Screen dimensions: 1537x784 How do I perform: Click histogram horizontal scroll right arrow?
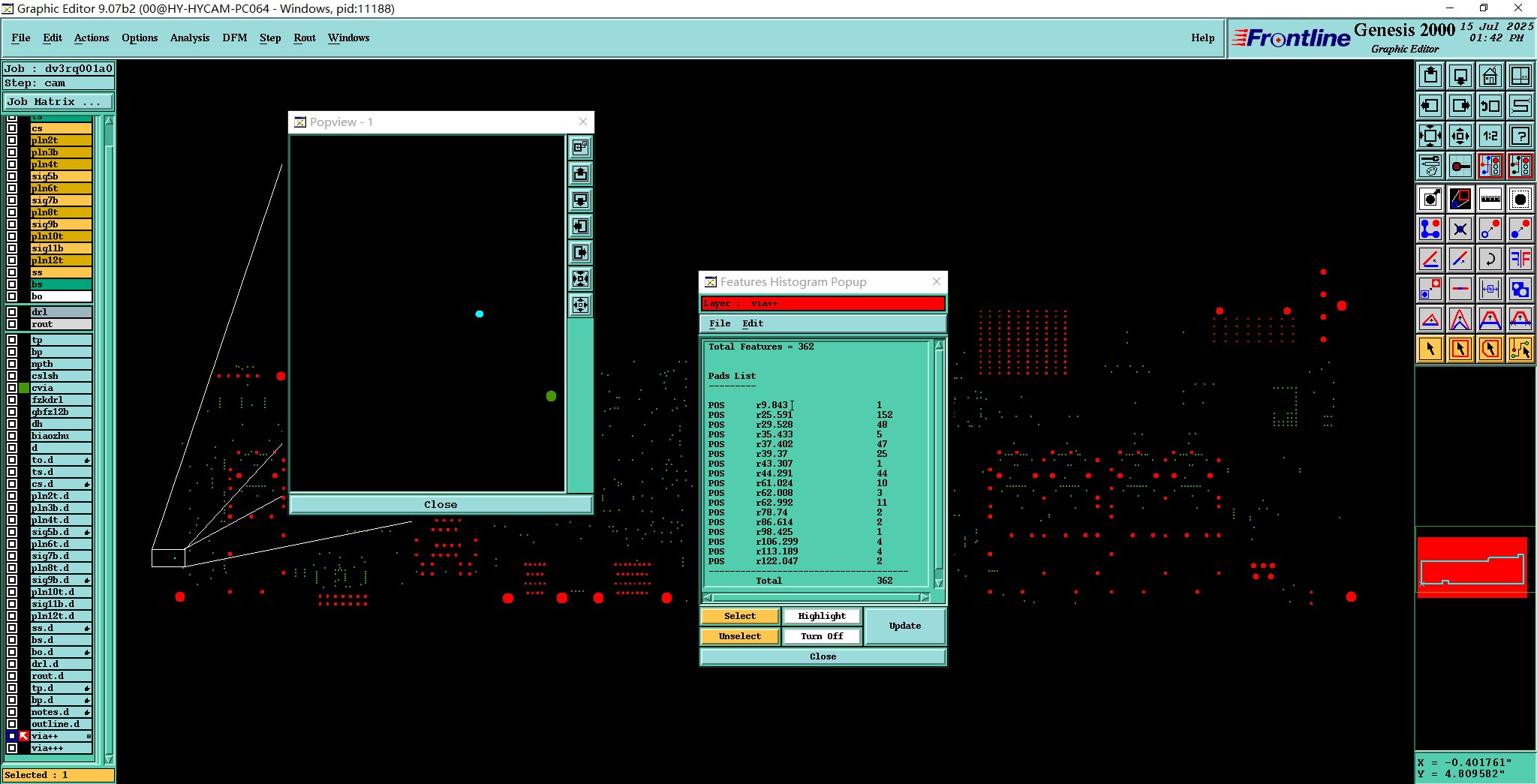925,598
